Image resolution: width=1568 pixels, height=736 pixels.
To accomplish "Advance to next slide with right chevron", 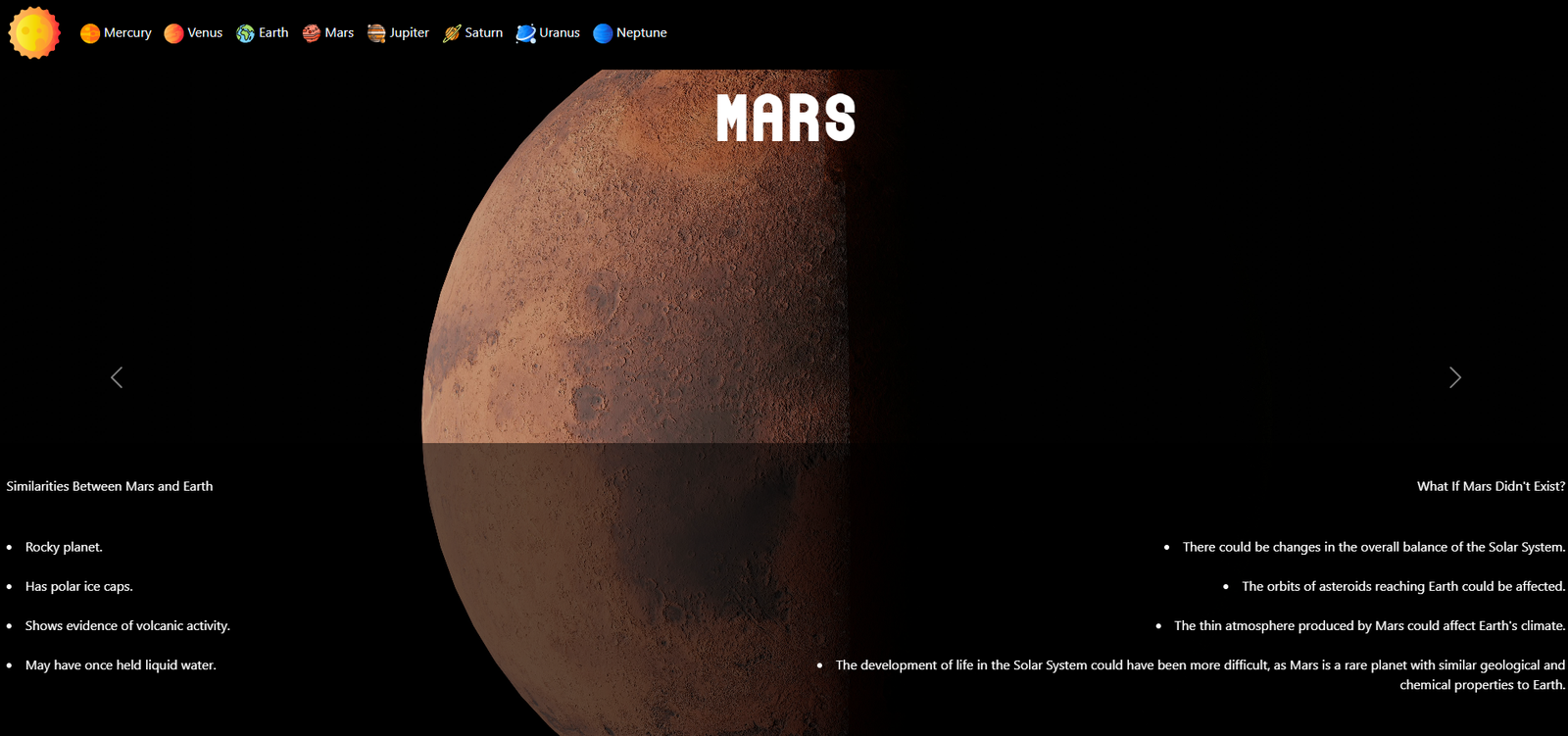I will (1454, 377).
